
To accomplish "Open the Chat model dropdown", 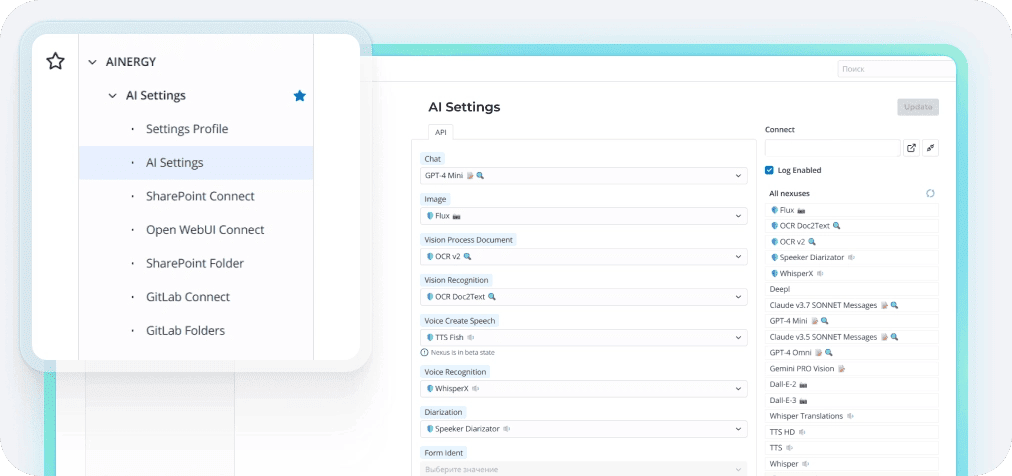I will click(583, 175).
